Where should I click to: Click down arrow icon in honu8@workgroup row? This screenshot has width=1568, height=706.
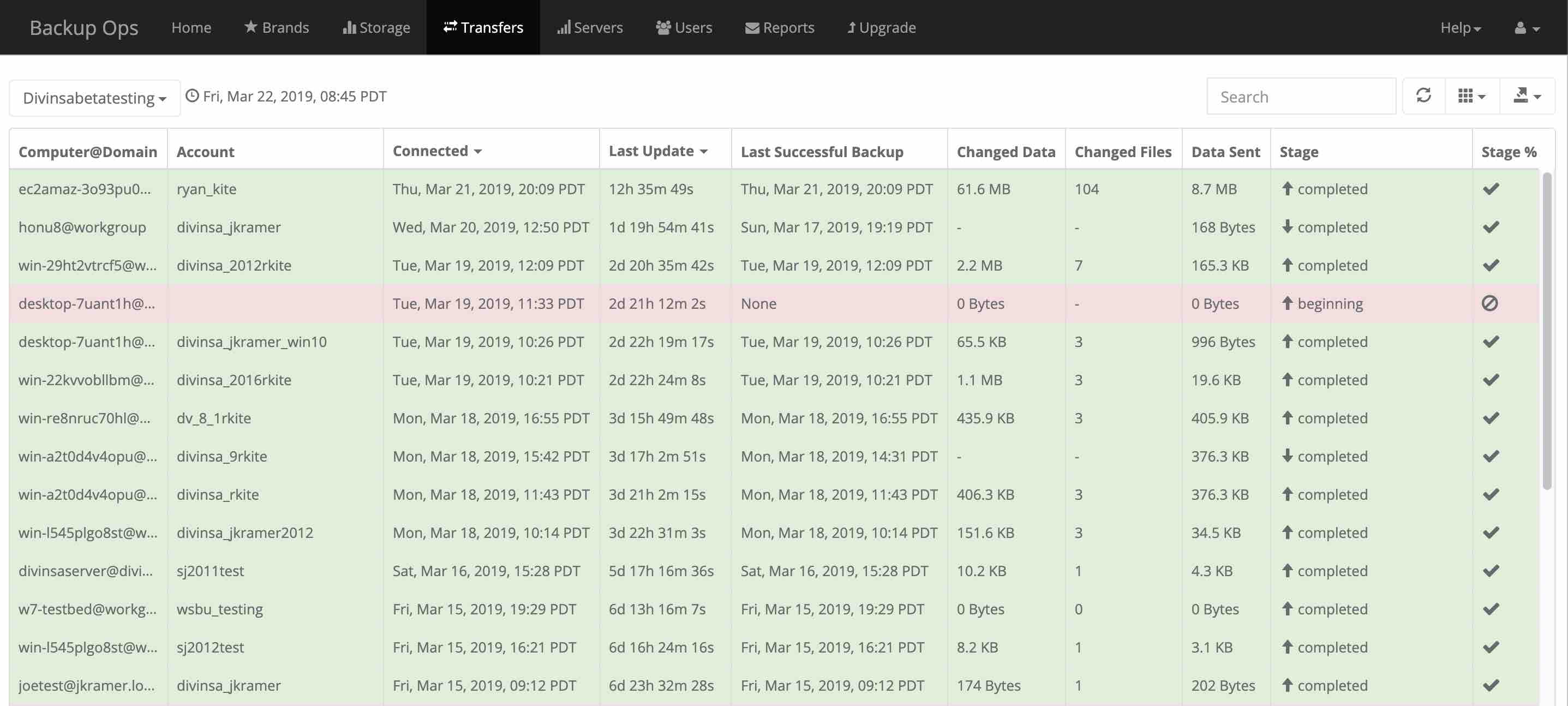(x=1287, y=226)
